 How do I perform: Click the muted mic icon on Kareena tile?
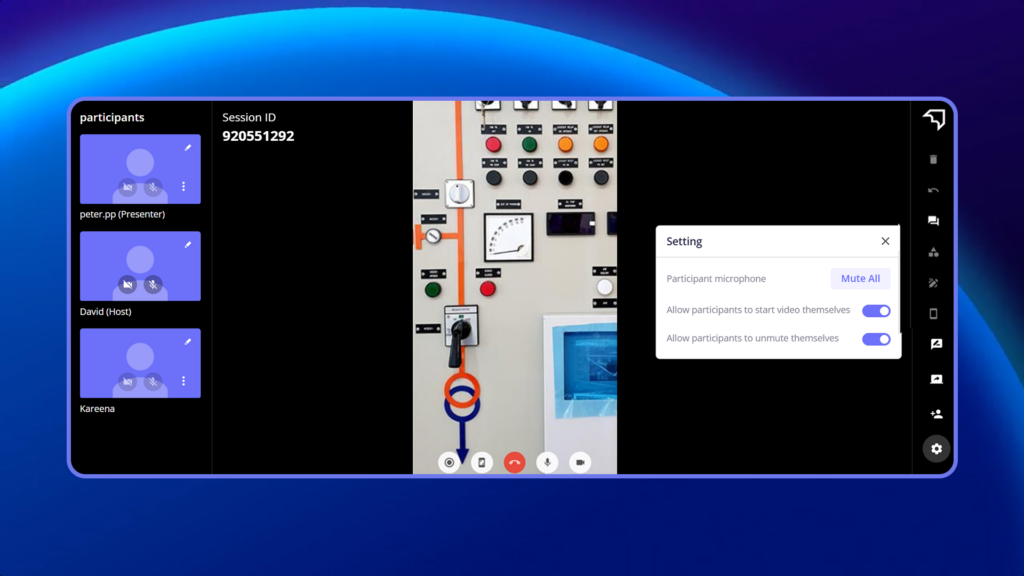pyautogui.click(x=153, y=381)
